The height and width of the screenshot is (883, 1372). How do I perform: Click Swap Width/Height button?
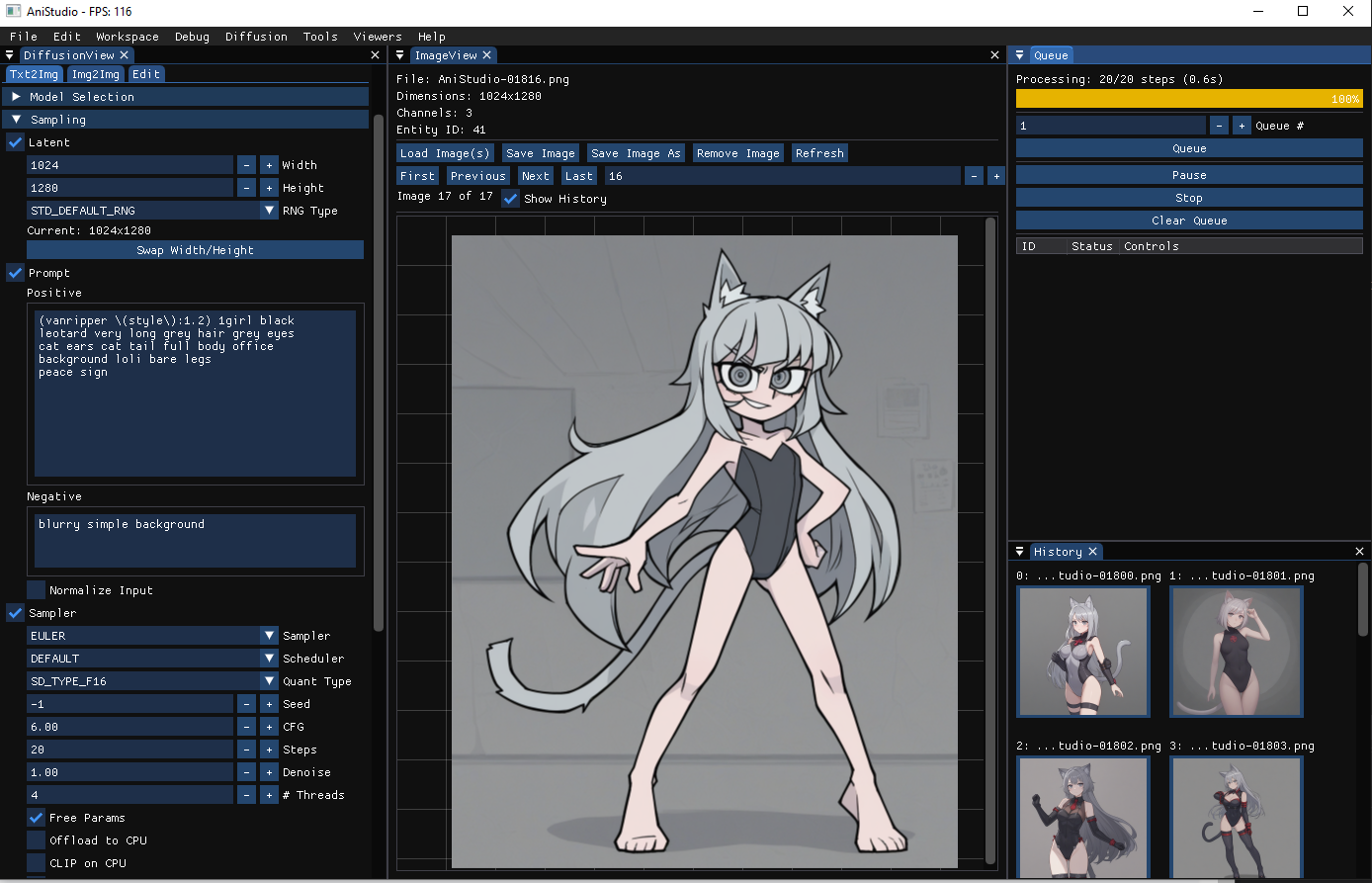point(195,250)
